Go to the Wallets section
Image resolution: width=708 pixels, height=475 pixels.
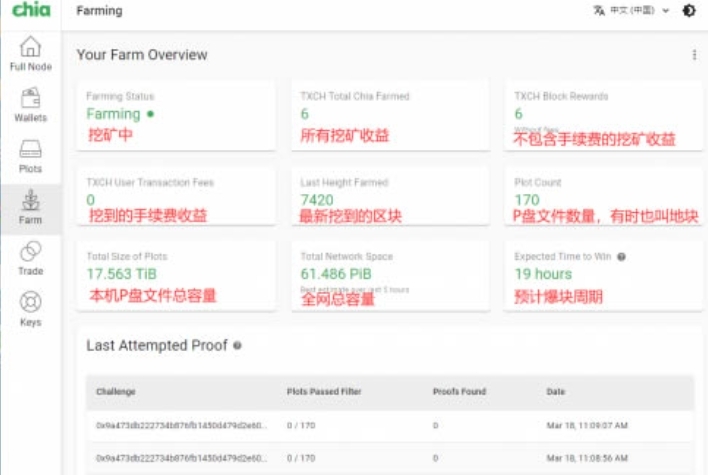[30, 104]
